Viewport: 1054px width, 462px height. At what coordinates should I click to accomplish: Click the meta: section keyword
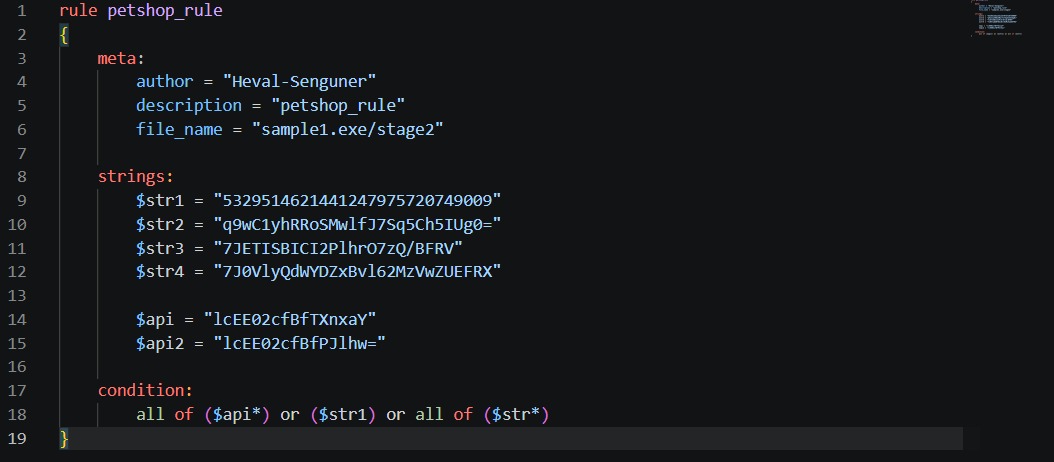tap(121, 59)
